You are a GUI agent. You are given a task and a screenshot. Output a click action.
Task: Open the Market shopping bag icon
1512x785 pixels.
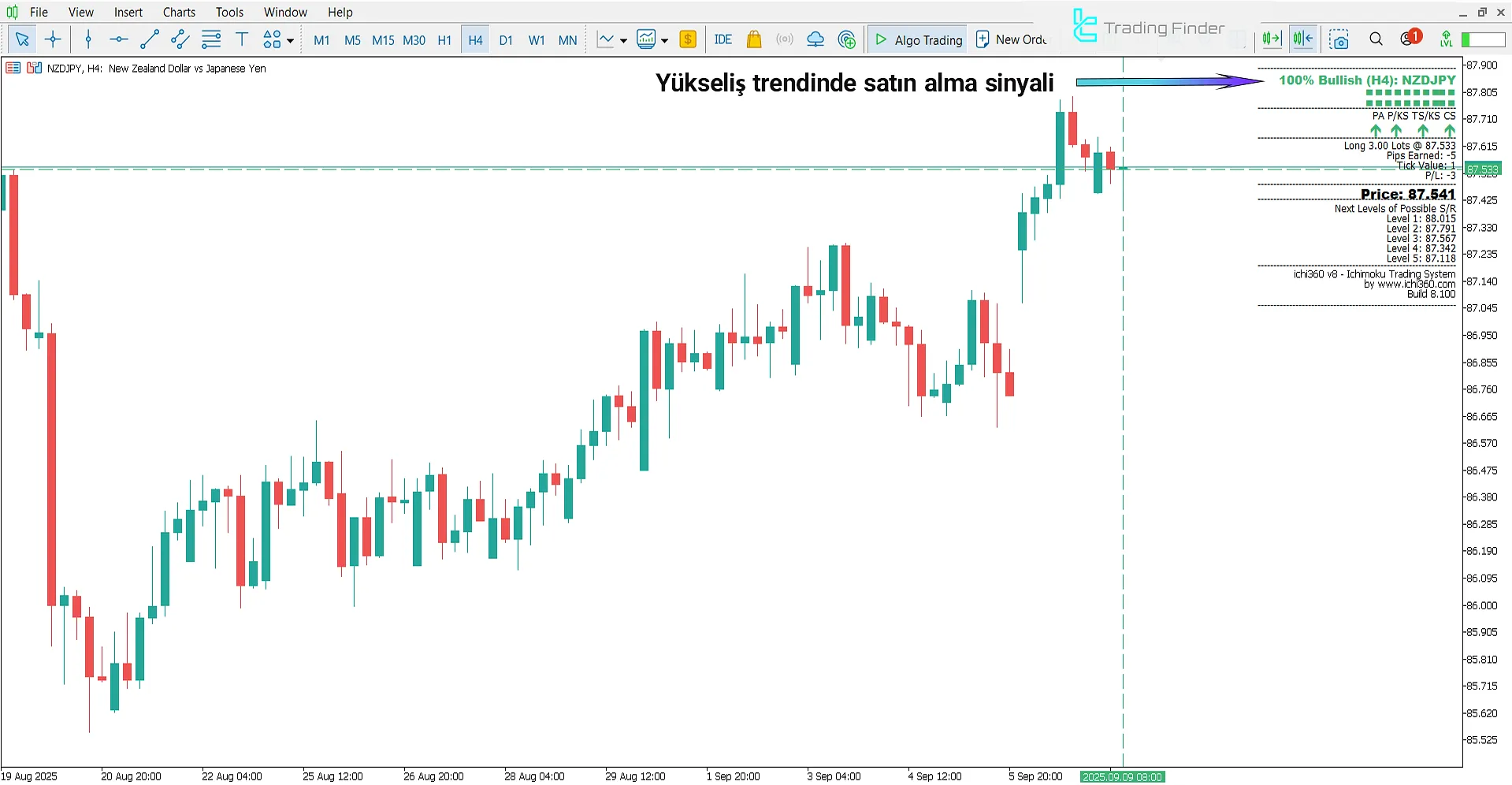click(x=754, y=39)
